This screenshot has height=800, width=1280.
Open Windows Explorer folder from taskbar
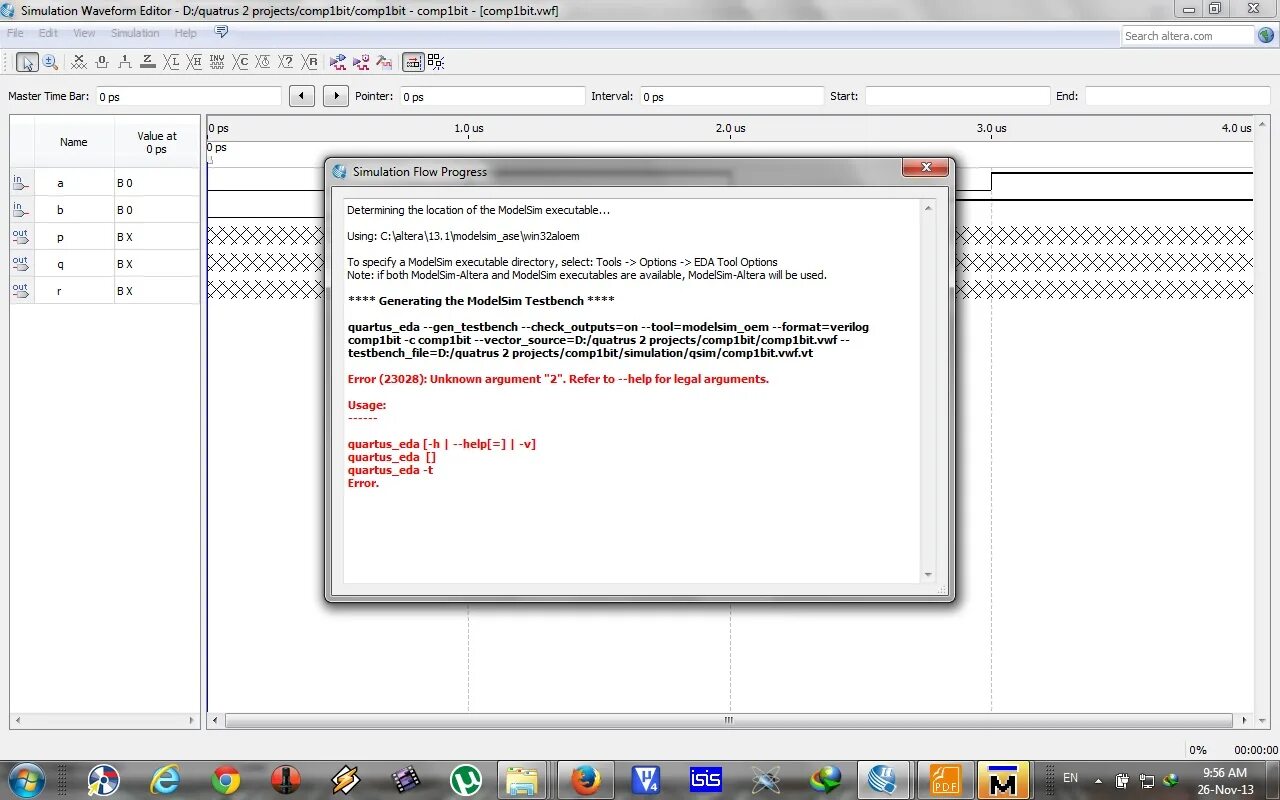pyautogui.click(x=524, y=780)
